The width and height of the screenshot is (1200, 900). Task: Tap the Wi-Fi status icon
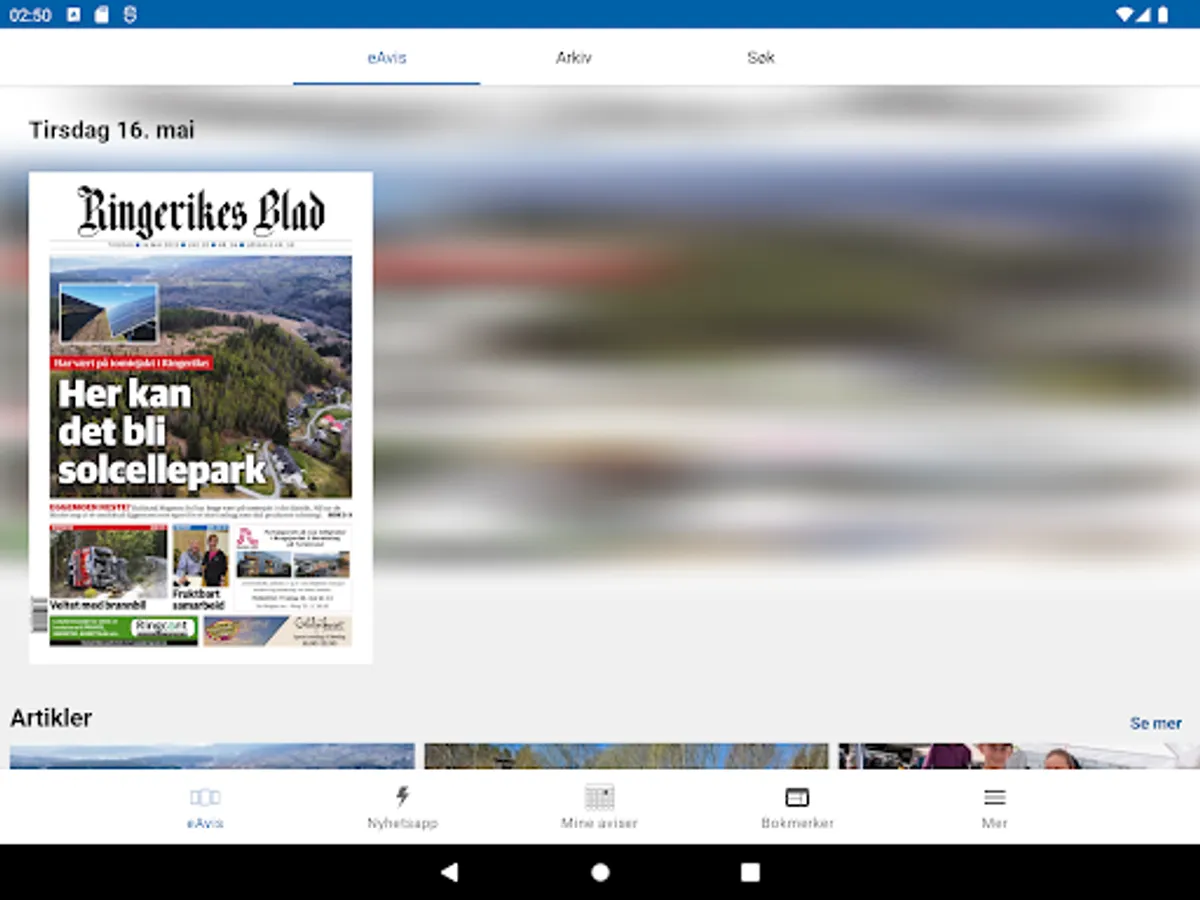click(x=1125, y=15)
